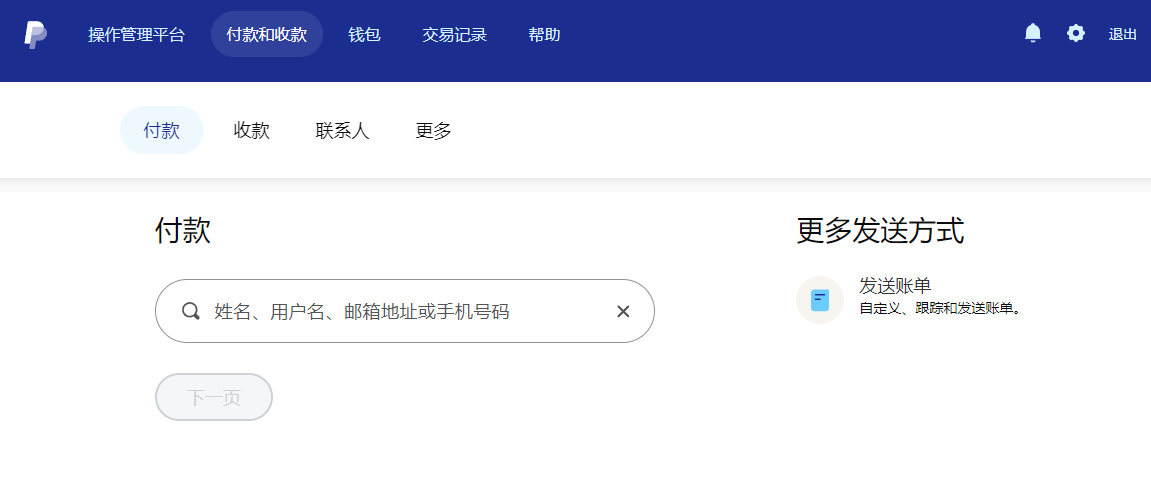
Task: Click the 付款 page heading
Action: pos(183,231)
